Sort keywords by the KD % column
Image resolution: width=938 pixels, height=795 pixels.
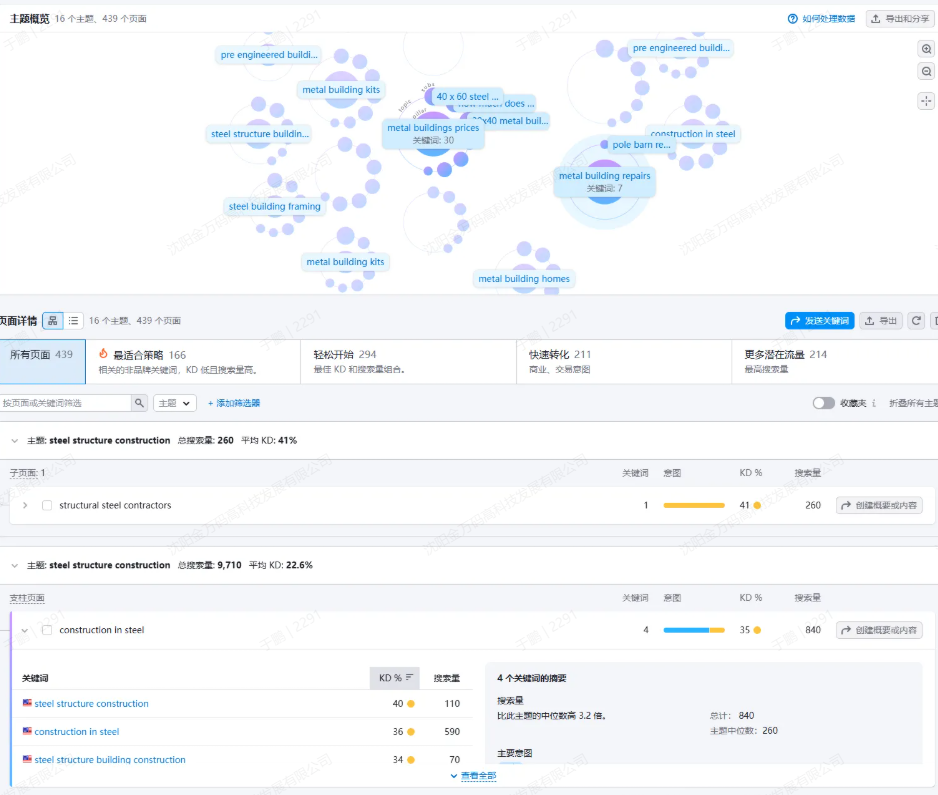[395, 678]
